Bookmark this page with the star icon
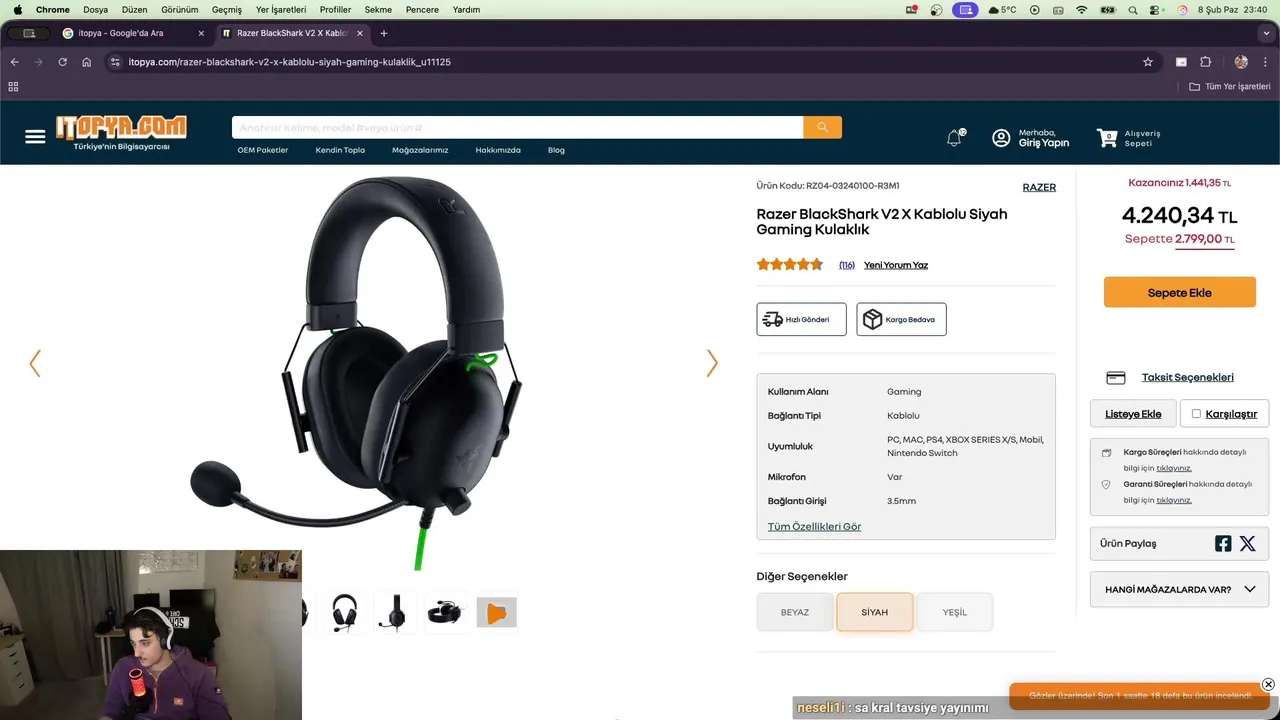The image size is (1280, 720). (x=1148, y=62)
